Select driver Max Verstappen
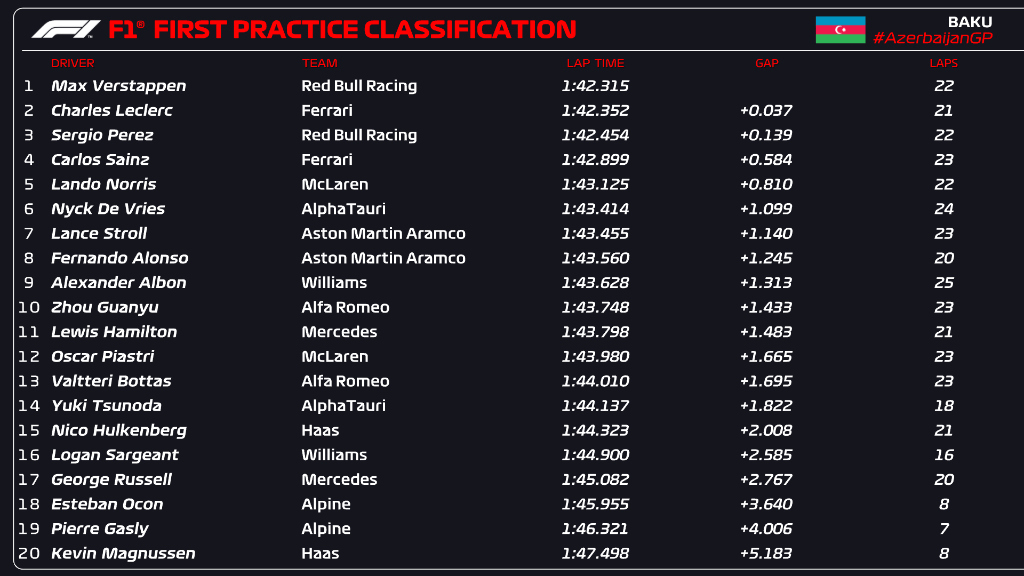1024x576 pixels. (118, 86)
